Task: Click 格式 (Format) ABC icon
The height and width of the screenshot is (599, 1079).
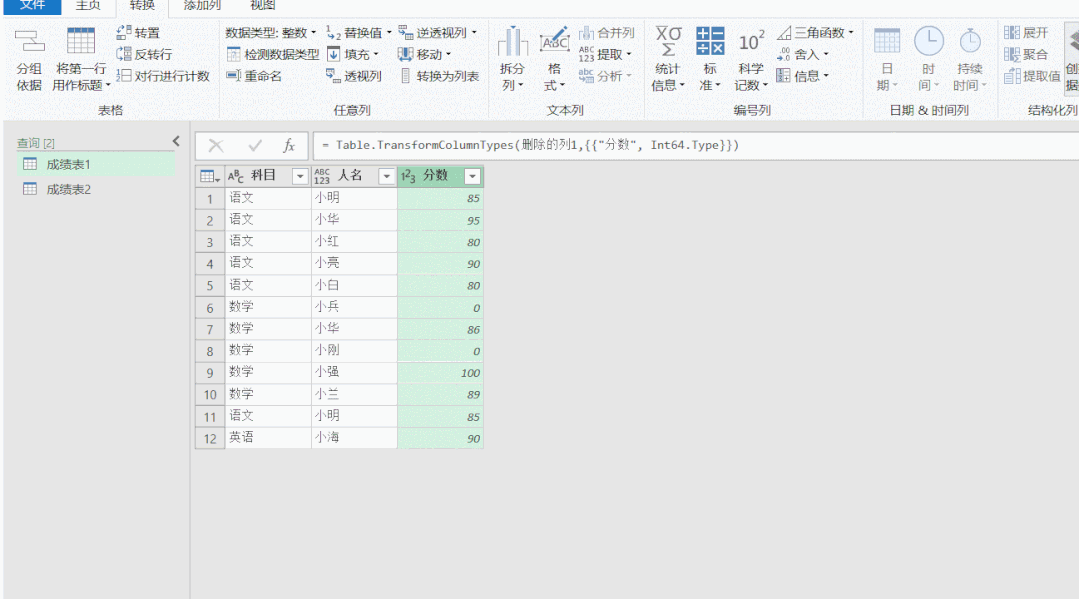Action: [554, 41]
